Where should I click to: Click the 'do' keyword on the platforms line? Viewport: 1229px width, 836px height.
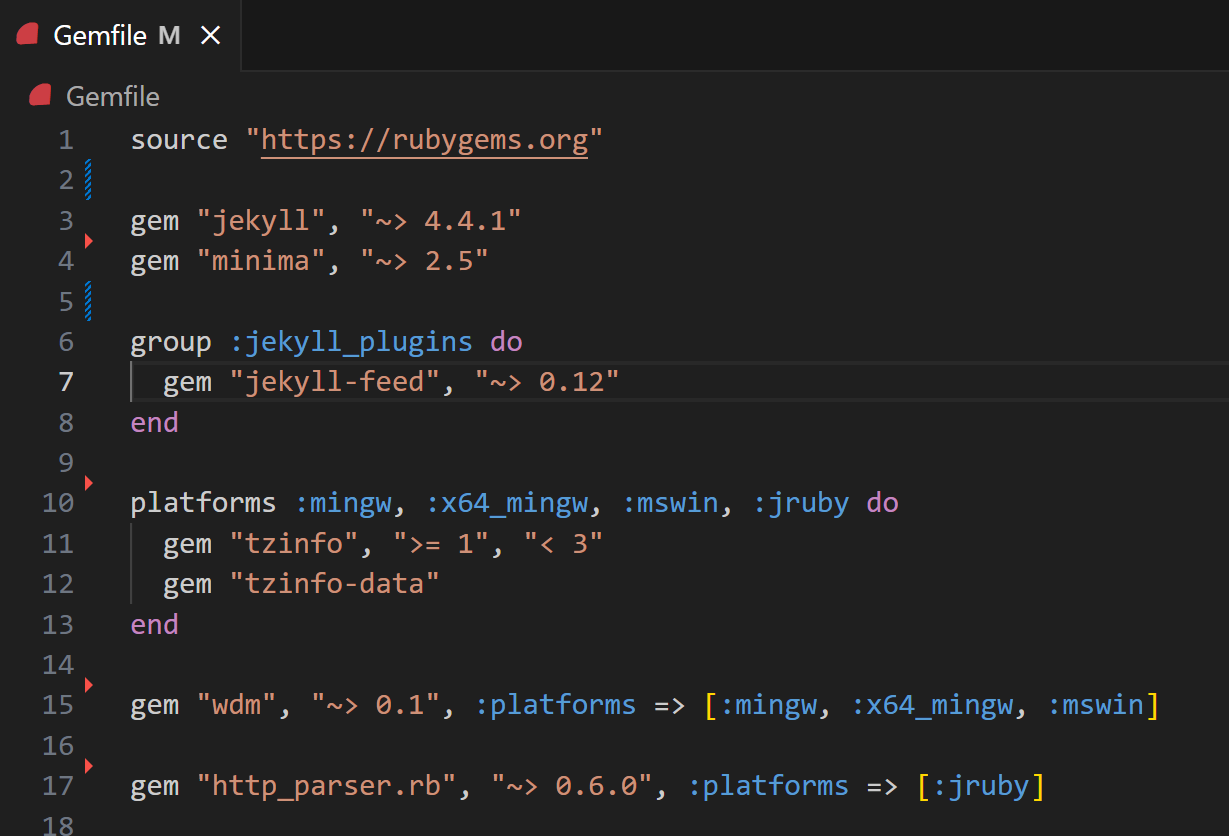coord(882,503)
